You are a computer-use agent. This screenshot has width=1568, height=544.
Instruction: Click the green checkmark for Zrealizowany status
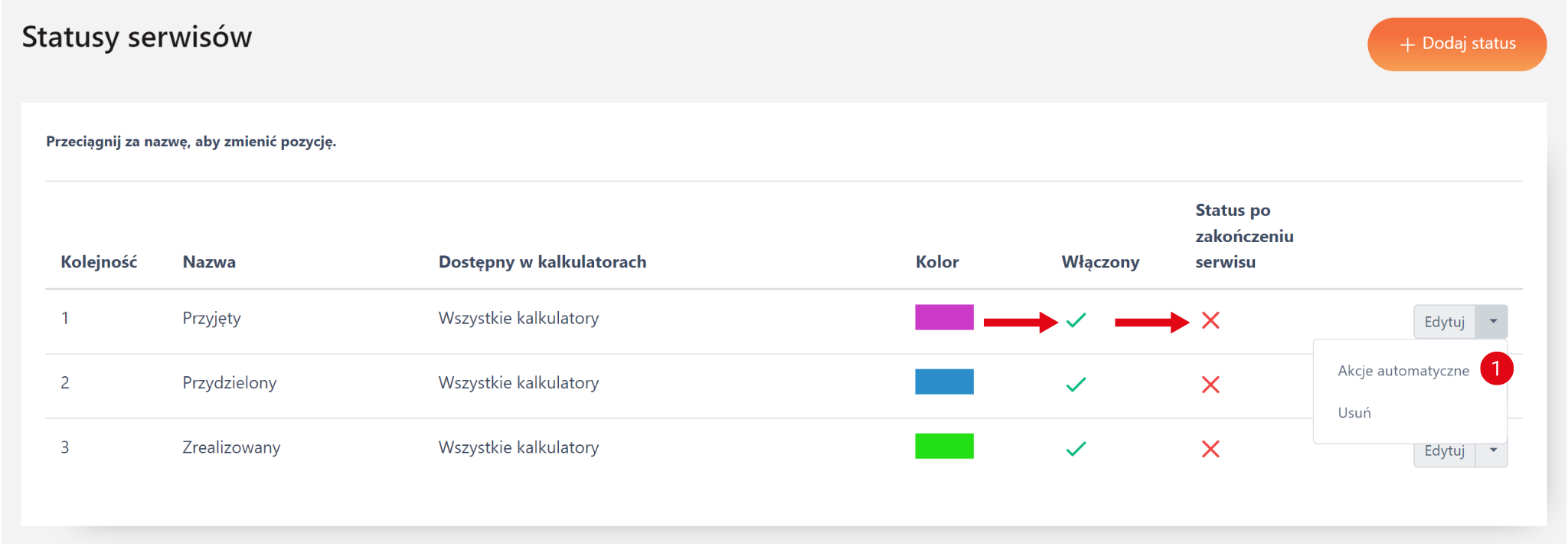(x=1076, y=449)
